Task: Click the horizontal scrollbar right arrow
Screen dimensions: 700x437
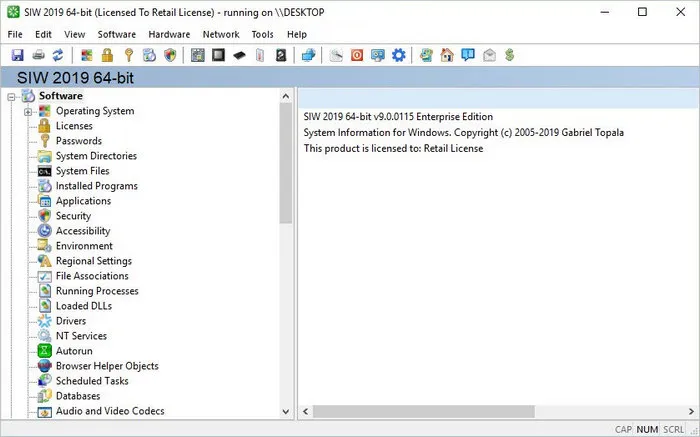Action: [x=691, y=411]
